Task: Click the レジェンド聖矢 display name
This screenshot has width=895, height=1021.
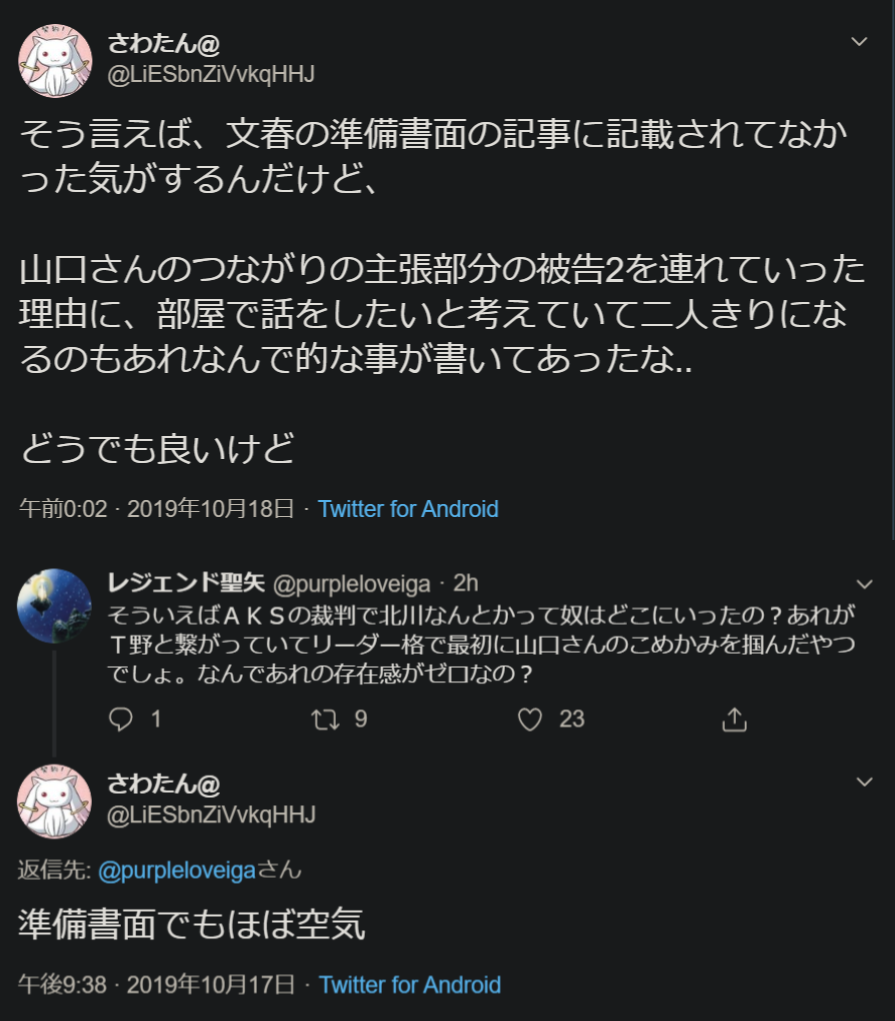Action: (x=184, y=583)
